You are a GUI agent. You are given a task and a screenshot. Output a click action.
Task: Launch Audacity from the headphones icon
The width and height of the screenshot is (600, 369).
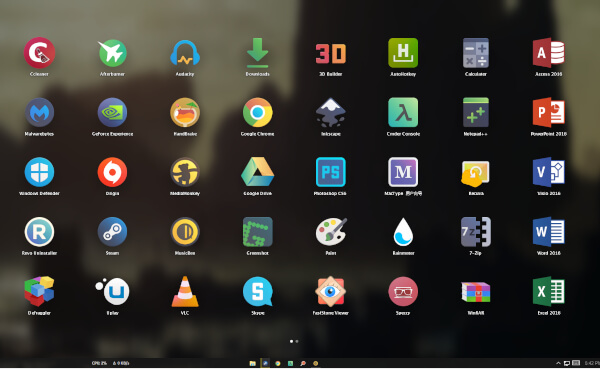(185, 53)
